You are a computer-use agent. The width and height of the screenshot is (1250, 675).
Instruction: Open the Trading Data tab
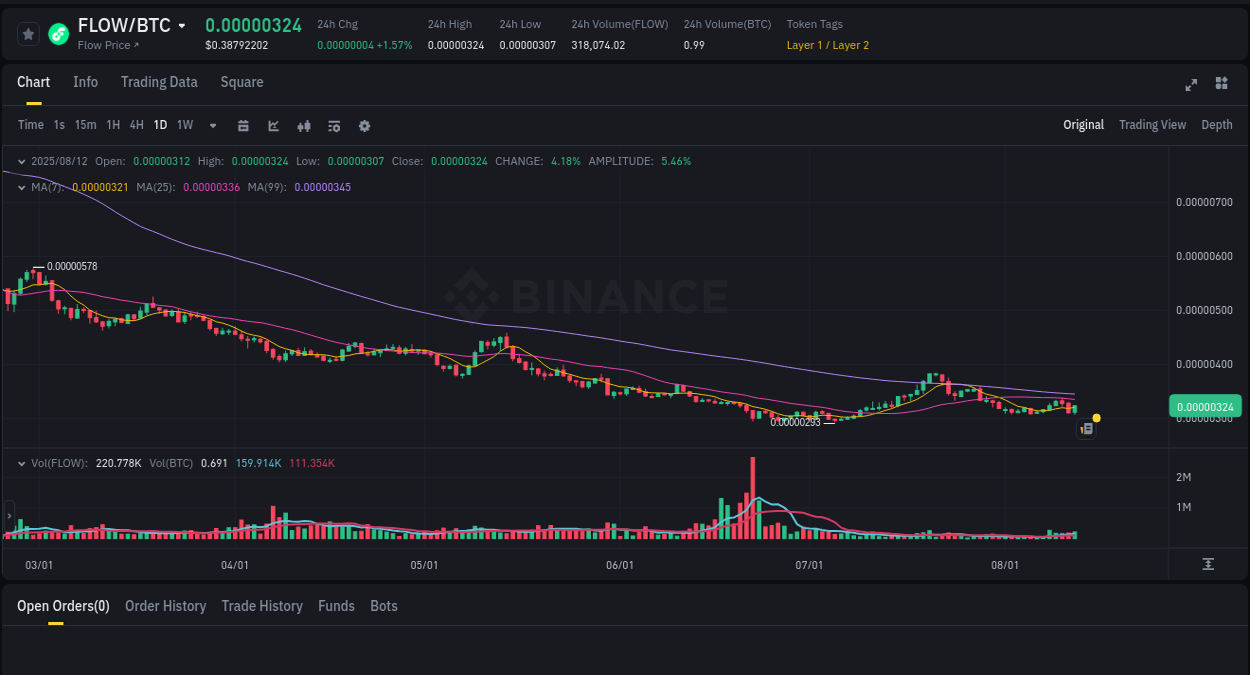159,82
